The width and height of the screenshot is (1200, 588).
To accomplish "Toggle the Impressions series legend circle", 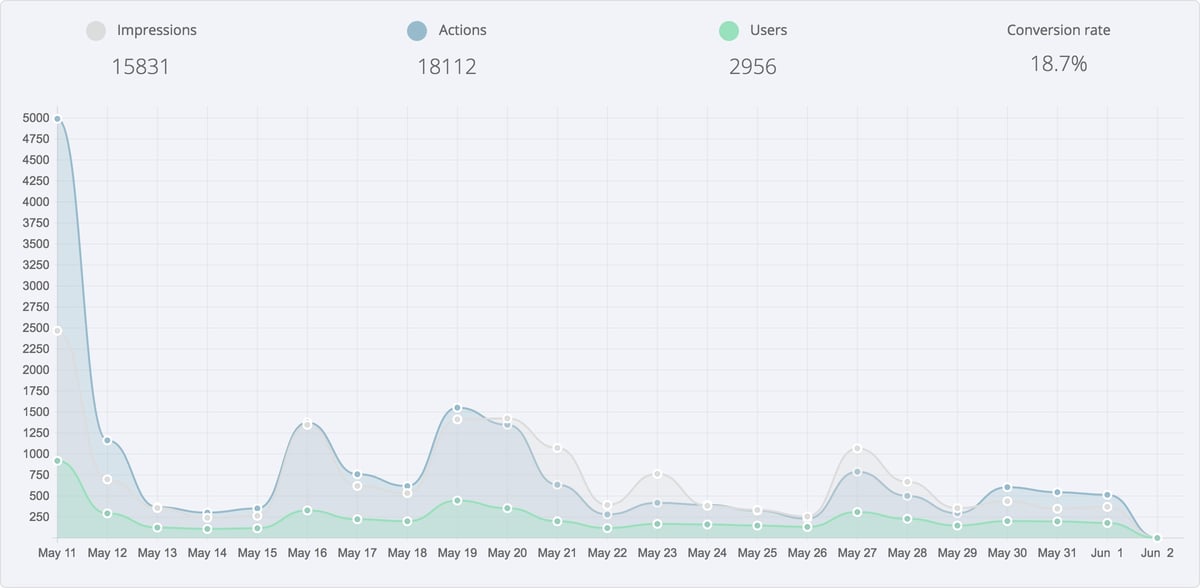I will click(96, 31).
